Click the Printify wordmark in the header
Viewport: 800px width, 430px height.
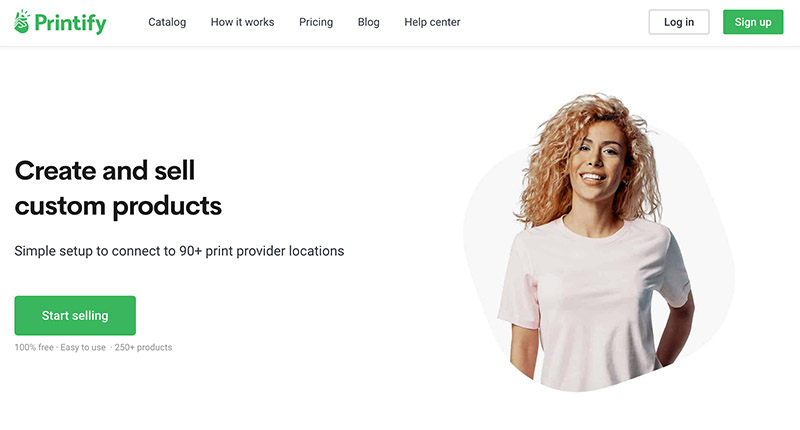70,23
